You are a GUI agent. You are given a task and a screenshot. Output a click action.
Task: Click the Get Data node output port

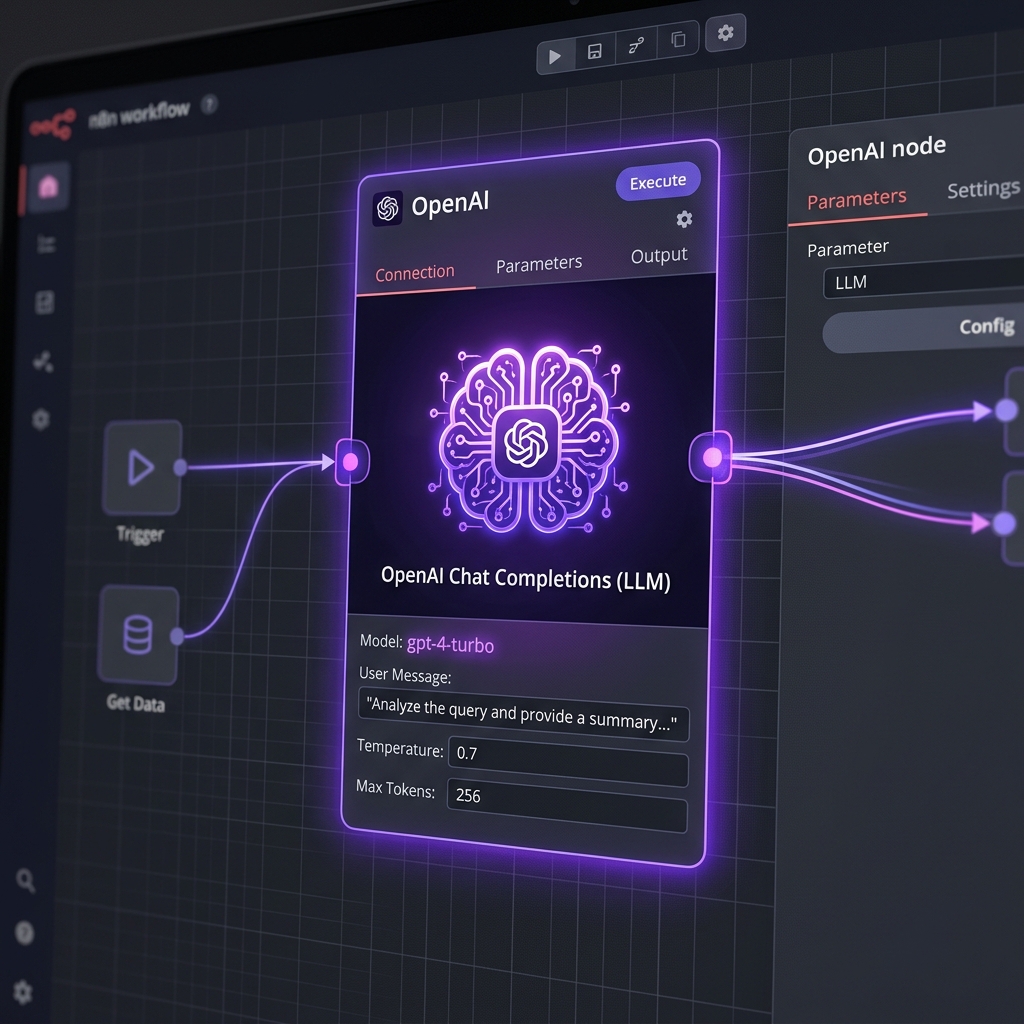point(177,636)
